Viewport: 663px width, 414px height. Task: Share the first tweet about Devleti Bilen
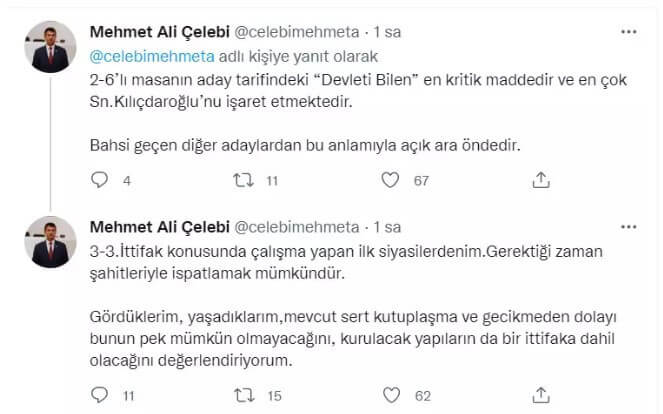[540, 180]
